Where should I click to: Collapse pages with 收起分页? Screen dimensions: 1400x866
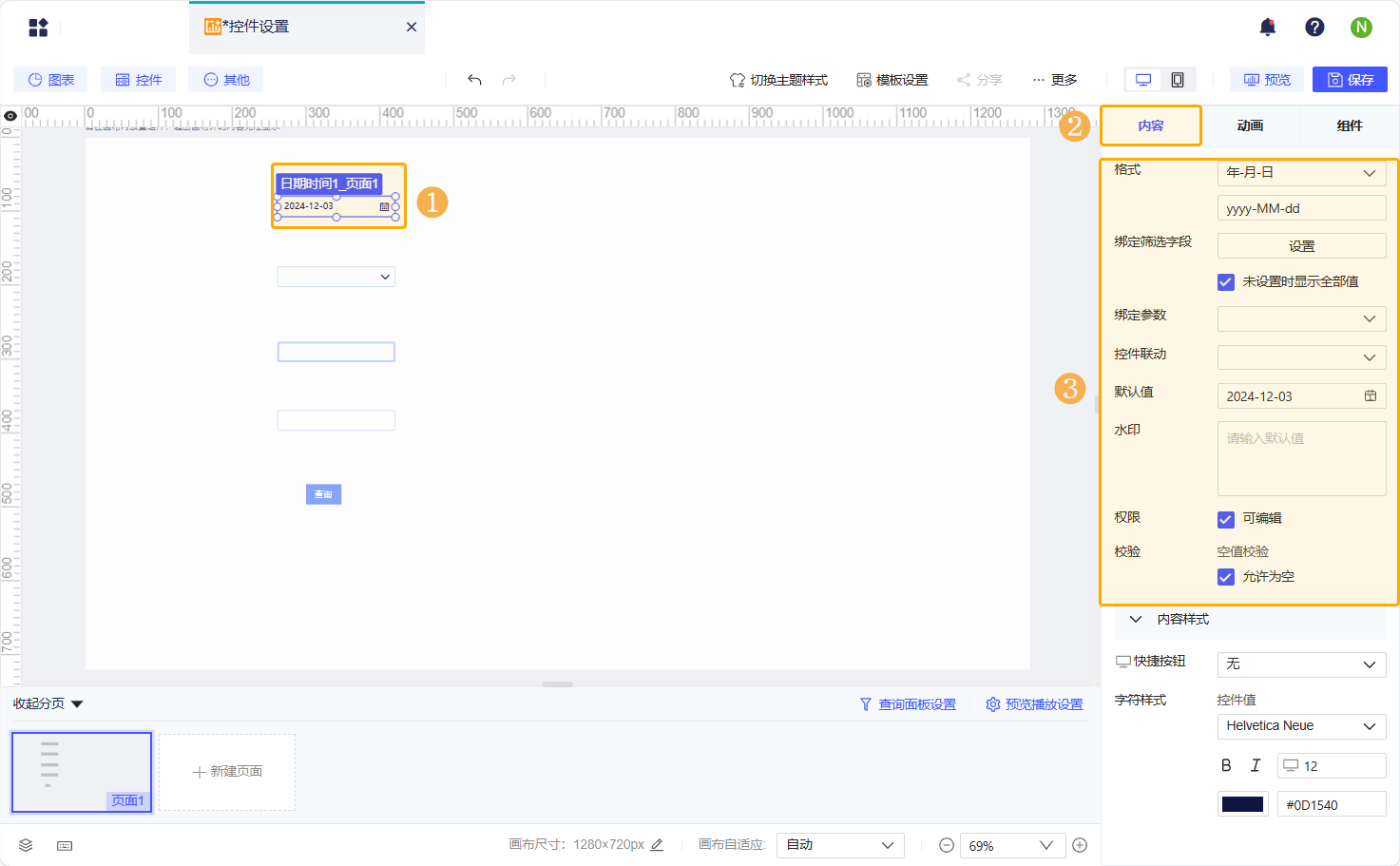48,703
